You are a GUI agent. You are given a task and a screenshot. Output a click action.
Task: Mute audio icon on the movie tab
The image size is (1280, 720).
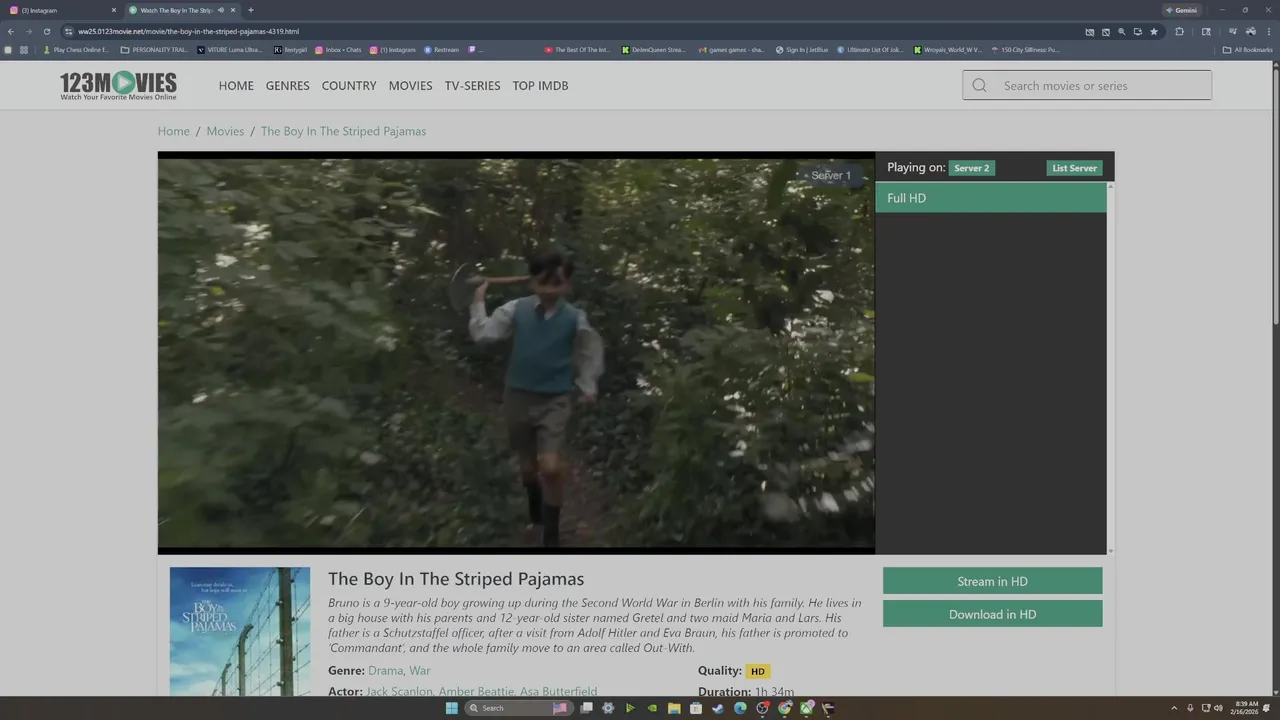pyautogui.click(x=220, y=10)
